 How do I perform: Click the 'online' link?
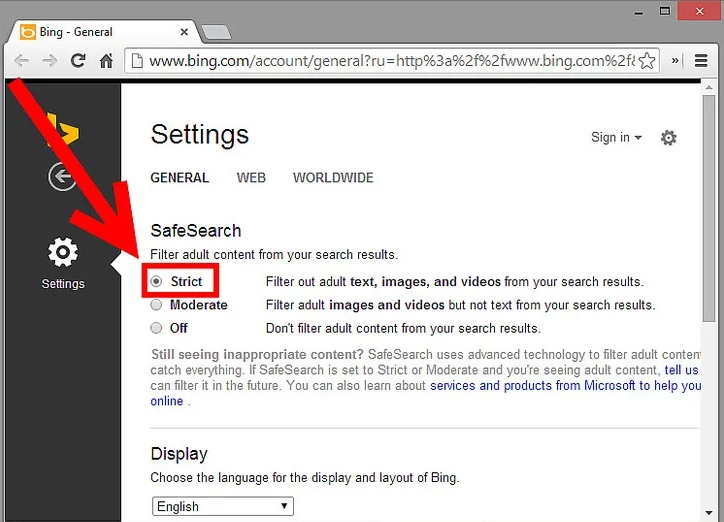[167, 401]
